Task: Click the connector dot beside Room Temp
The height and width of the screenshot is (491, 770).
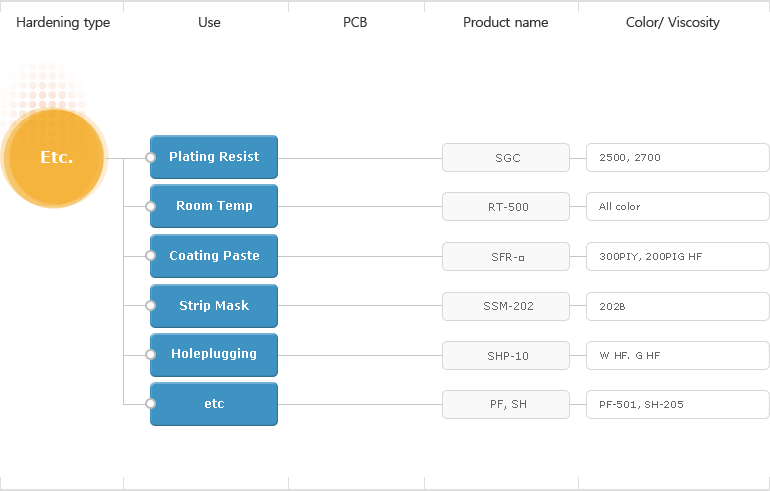Action: point(150,206)
